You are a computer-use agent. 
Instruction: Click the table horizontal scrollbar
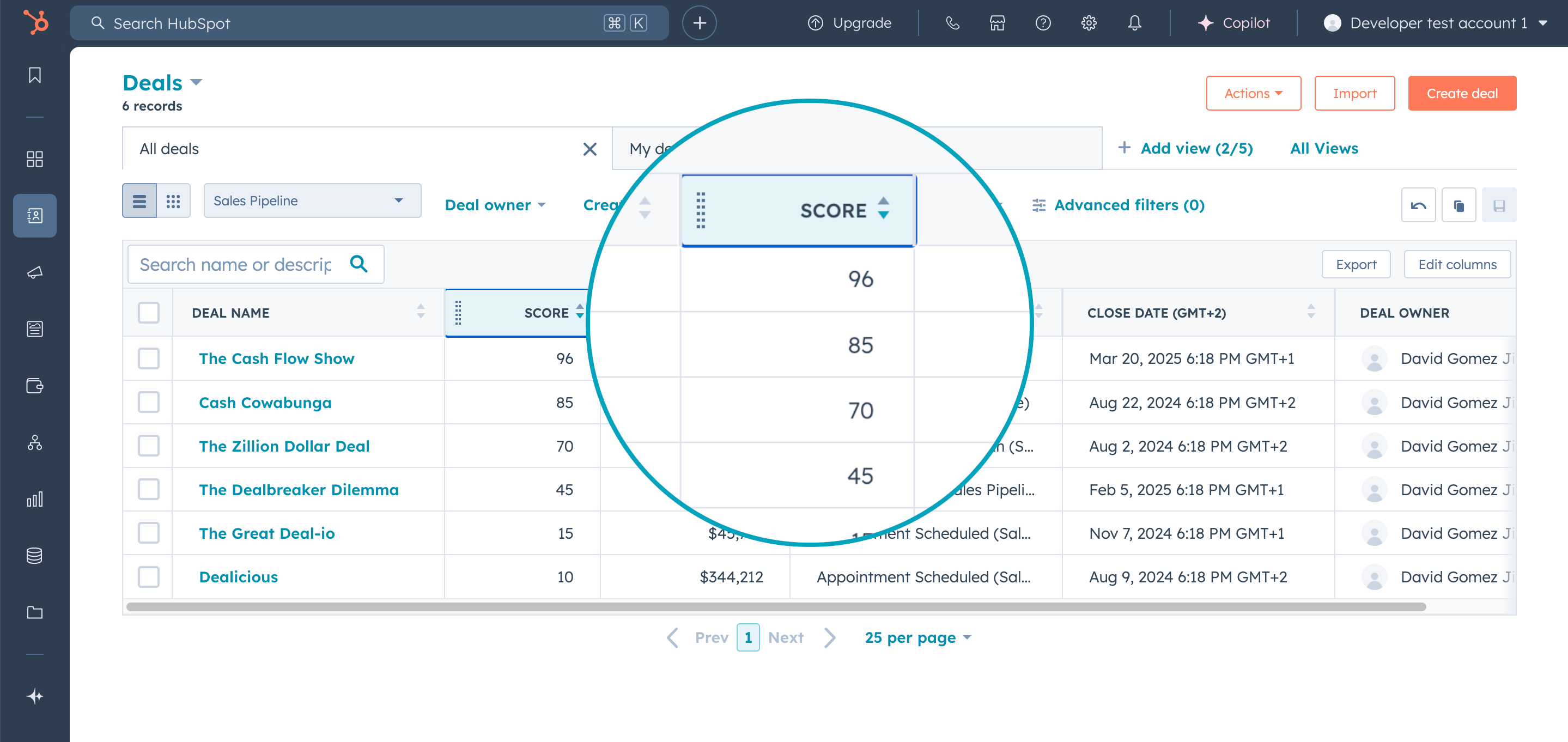pos(776,606)
